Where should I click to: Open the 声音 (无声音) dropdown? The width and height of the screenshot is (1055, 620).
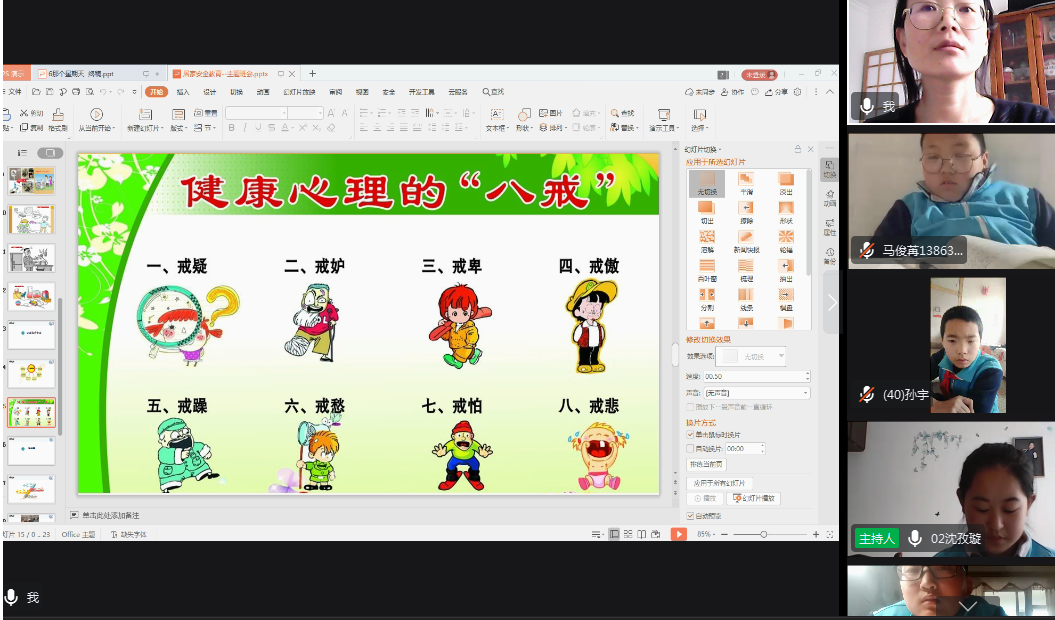coord(756,393)
